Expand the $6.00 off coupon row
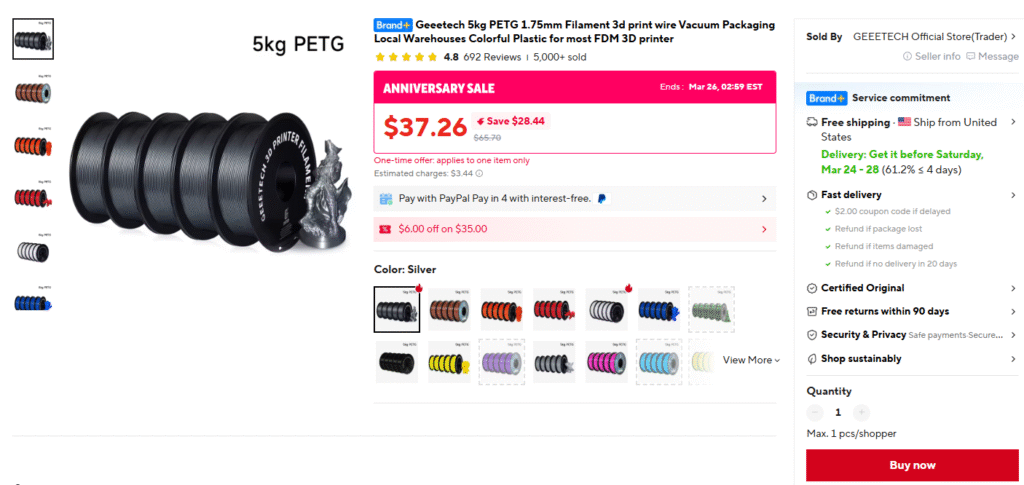This screenshot has height=485, width=1024. tap(764, 229)
